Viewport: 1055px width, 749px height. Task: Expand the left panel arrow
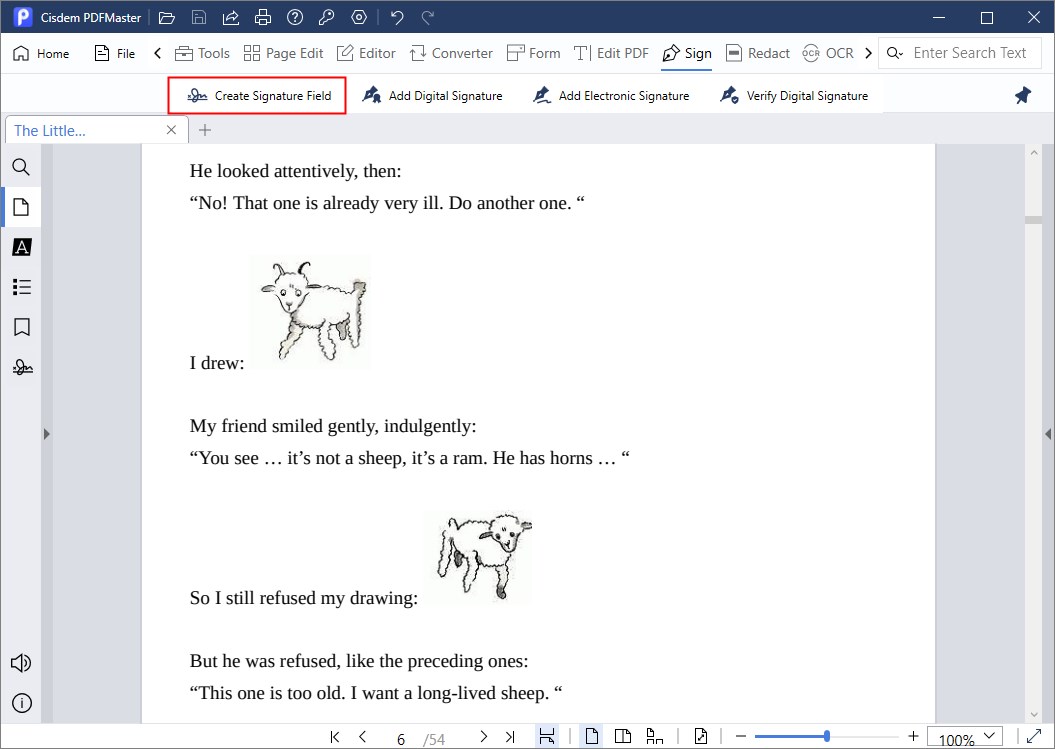click(x=46, y=434)
